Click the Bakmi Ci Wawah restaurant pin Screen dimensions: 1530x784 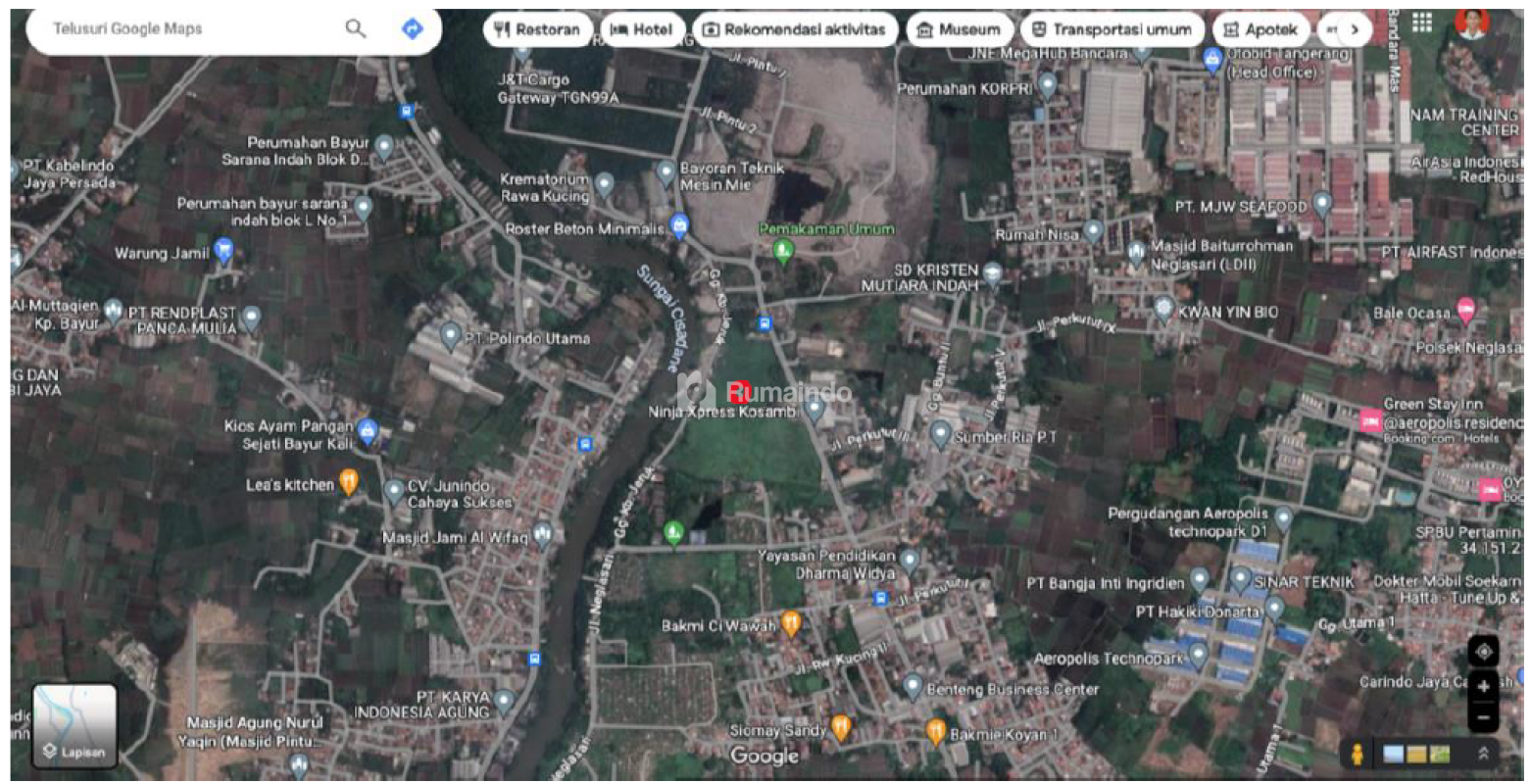tap(791, 623)
